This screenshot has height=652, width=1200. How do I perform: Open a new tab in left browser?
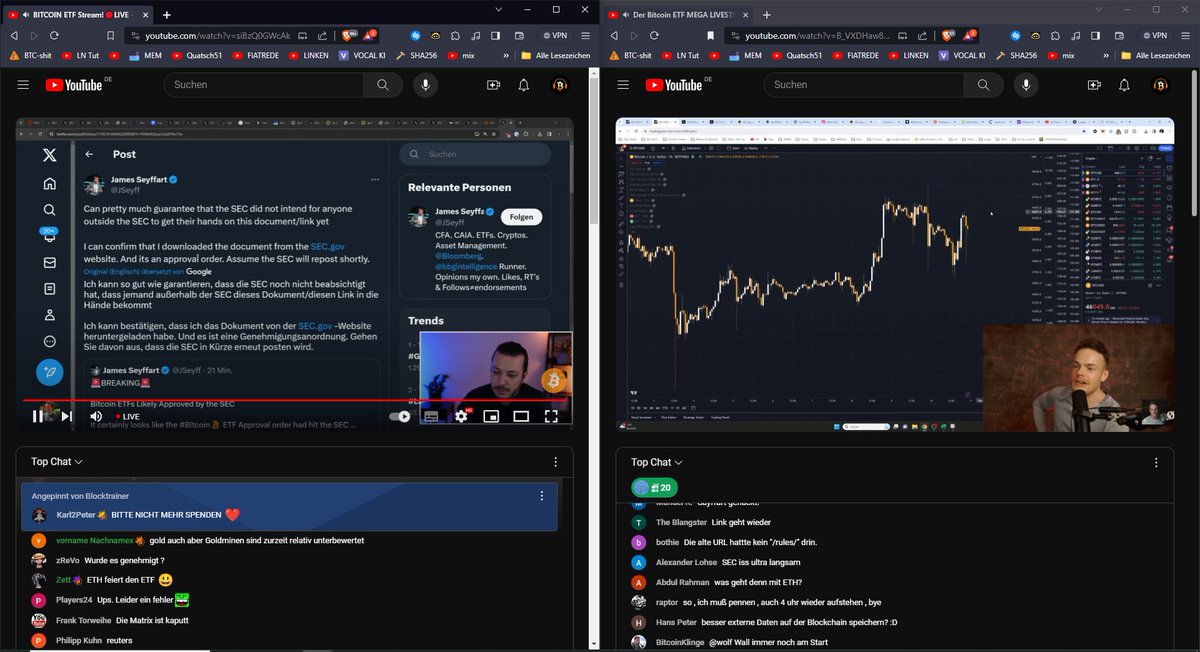[166, 15]
